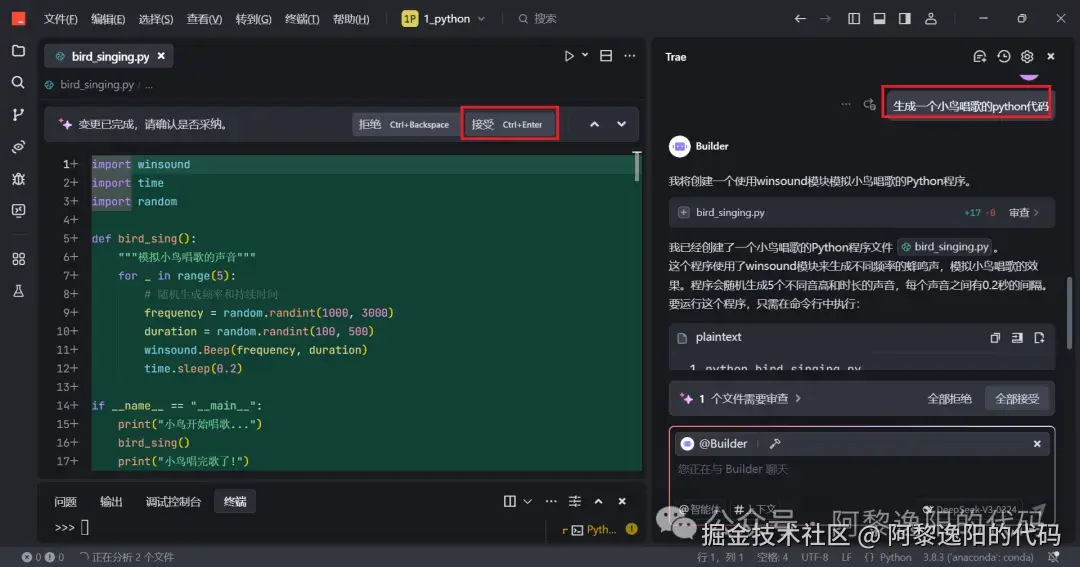Click 全部接受 accept all button
1080x567 pixels.
1017,398
